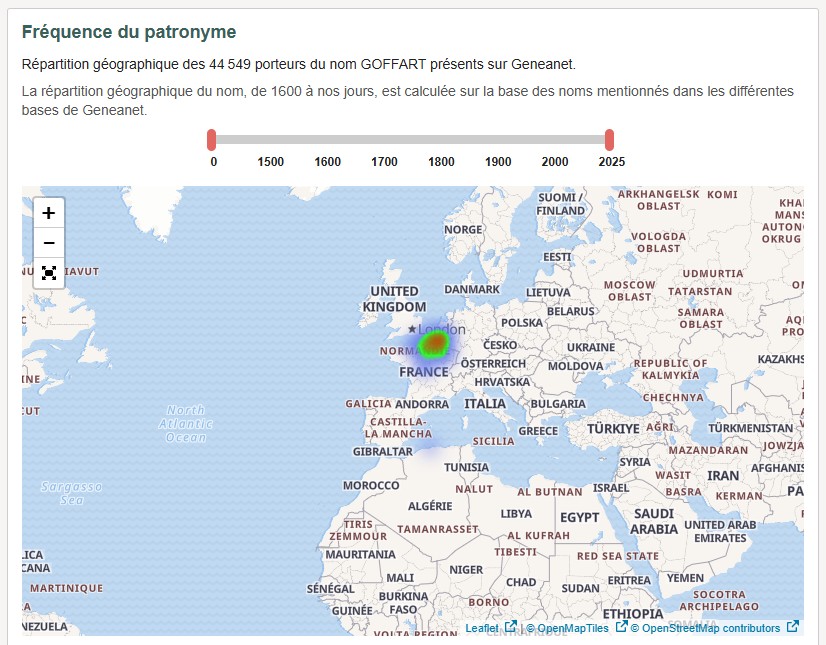The image size is (826, 645).
Task: Click the London star marker on the map
Action: 411,329
